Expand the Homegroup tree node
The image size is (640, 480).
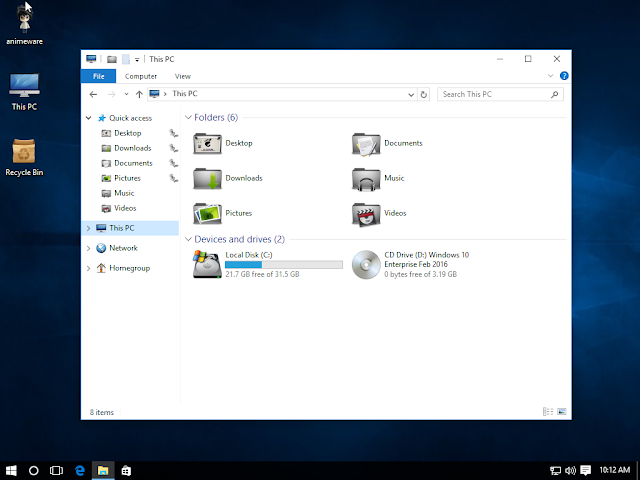click(x=89, y=268)
